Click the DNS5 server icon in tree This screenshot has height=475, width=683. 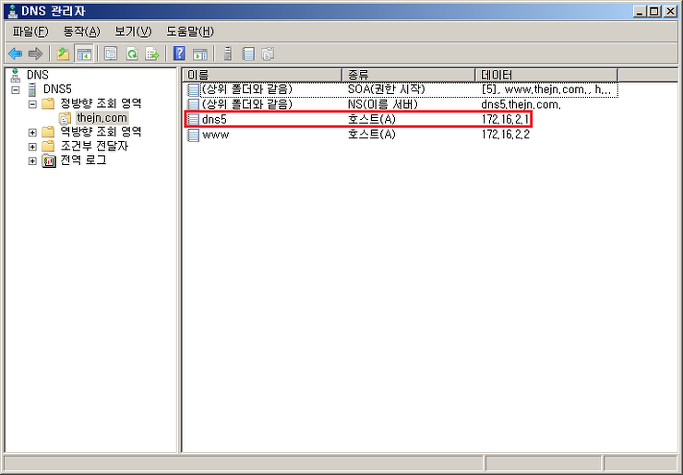tap(32, 90)
